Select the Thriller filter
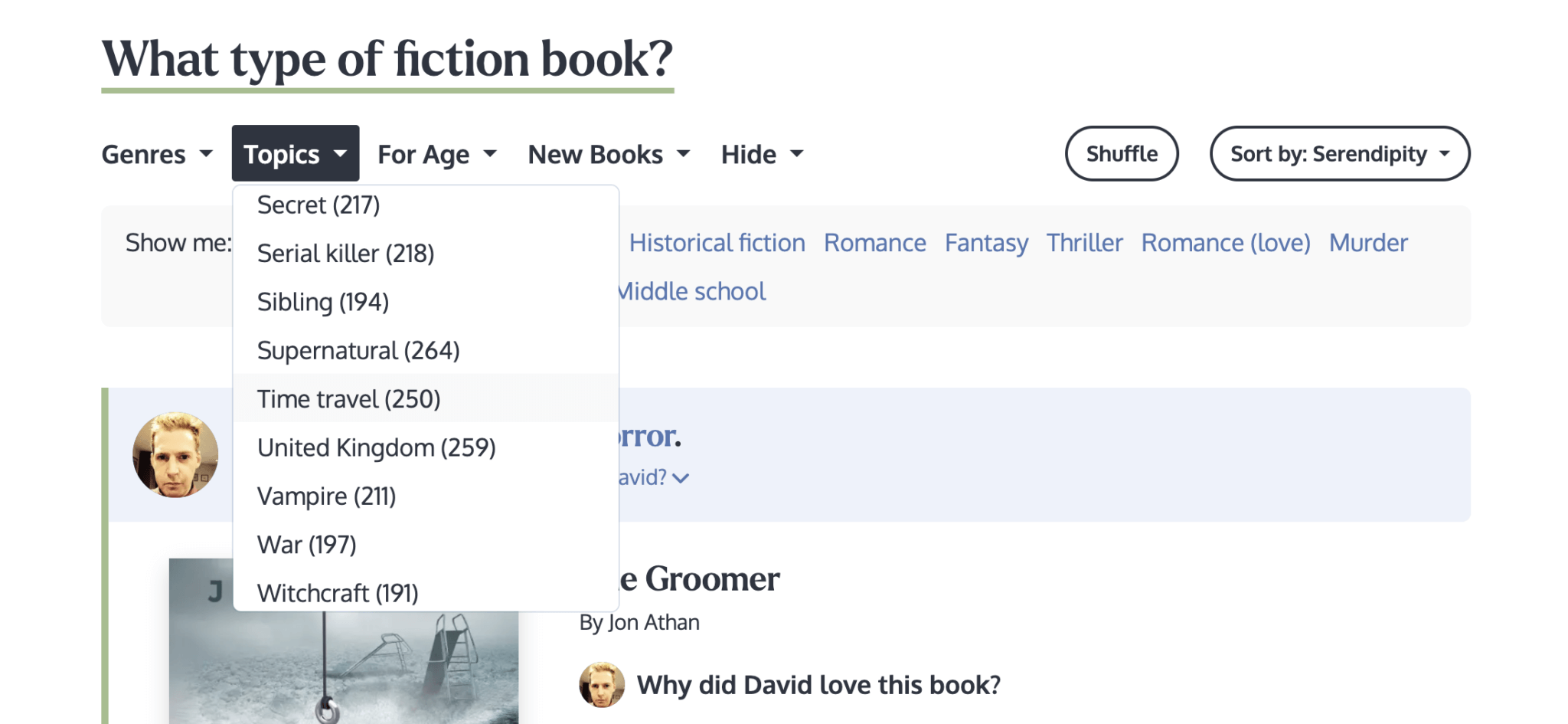1568x724 pixels. pos(1084,242)
